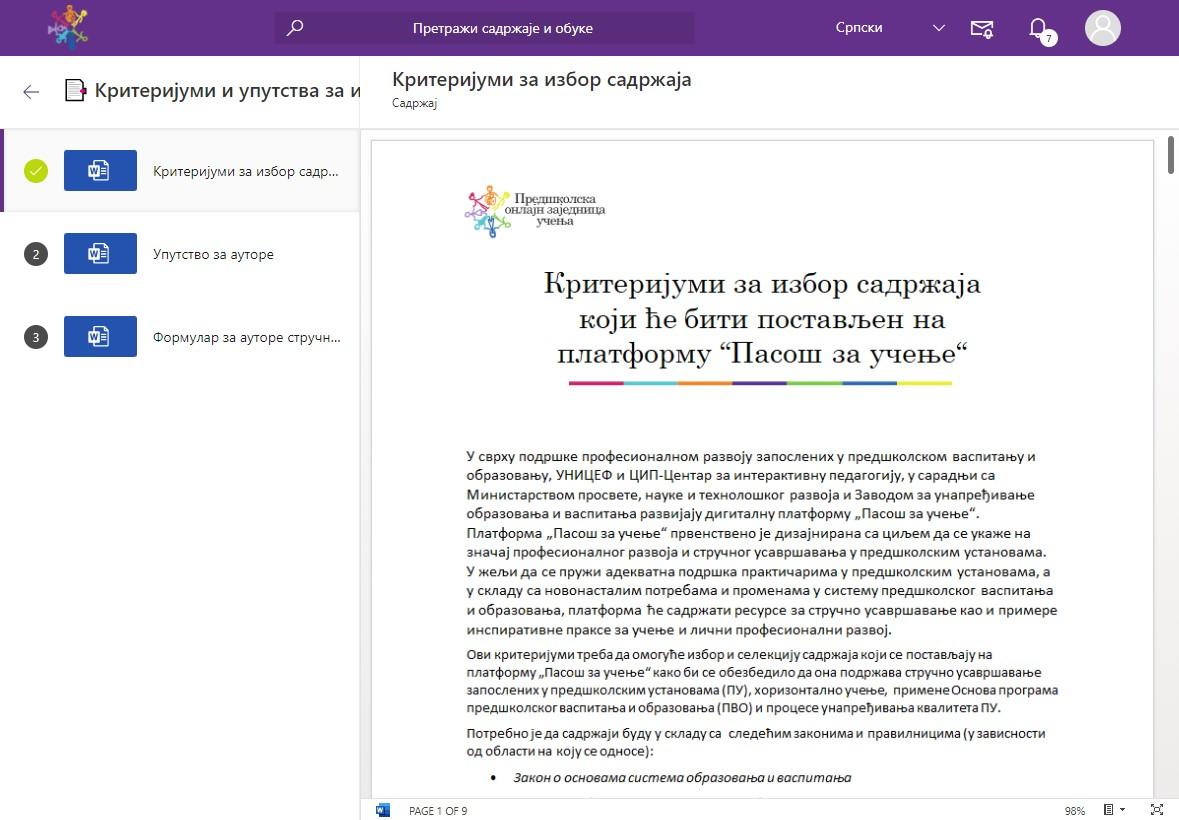
Task: Open the notifications bell icon
Action: tap(1038, 28)
